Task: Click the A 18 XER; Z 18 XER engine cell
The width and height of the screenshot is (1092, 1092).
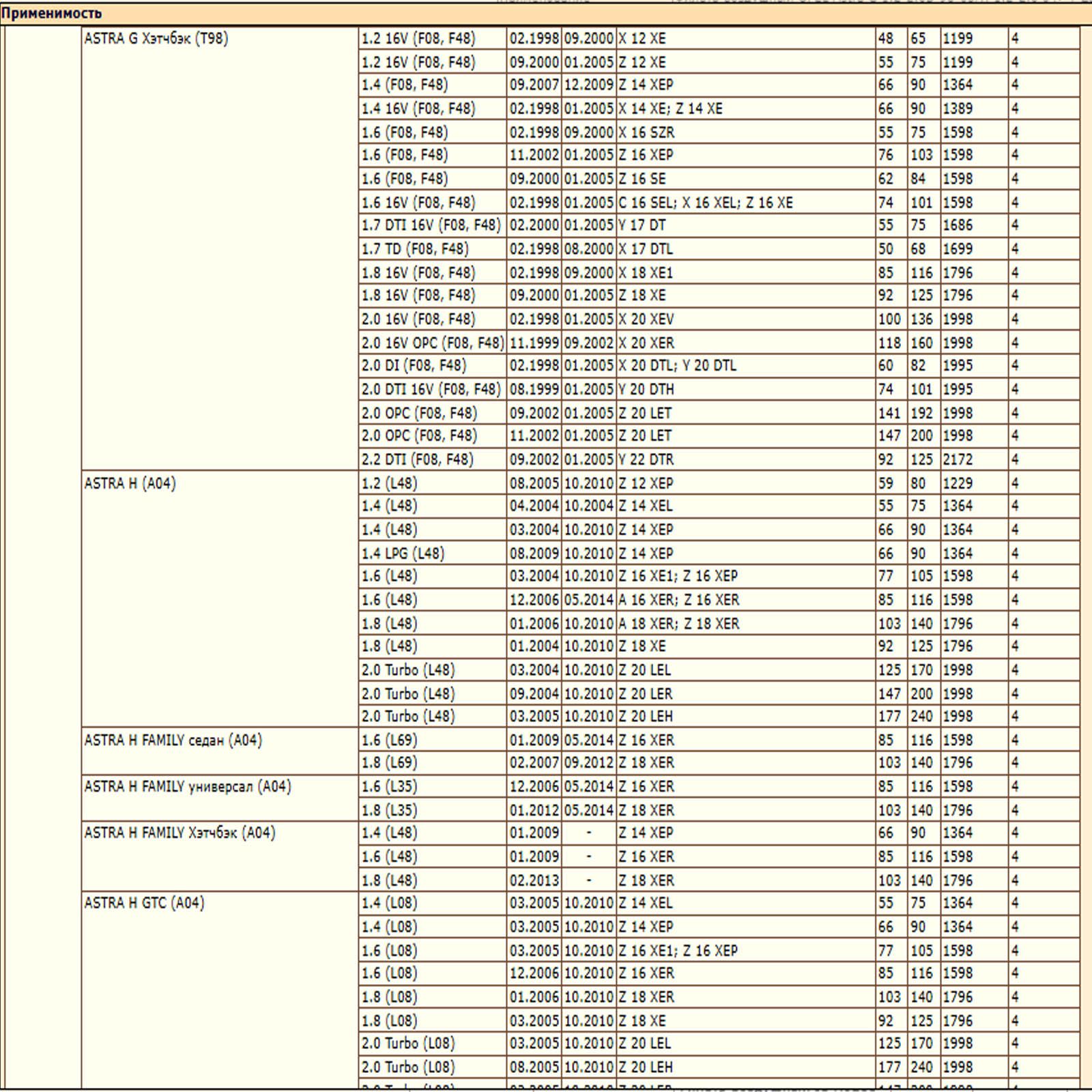Action: pos(679,624)
